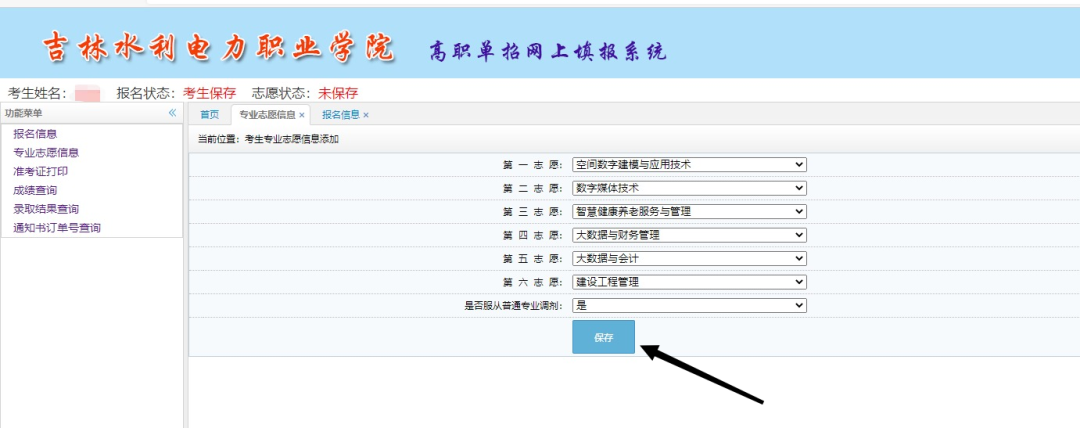Expand the 第三志愿 dropdown list

(x=689, y=212)
